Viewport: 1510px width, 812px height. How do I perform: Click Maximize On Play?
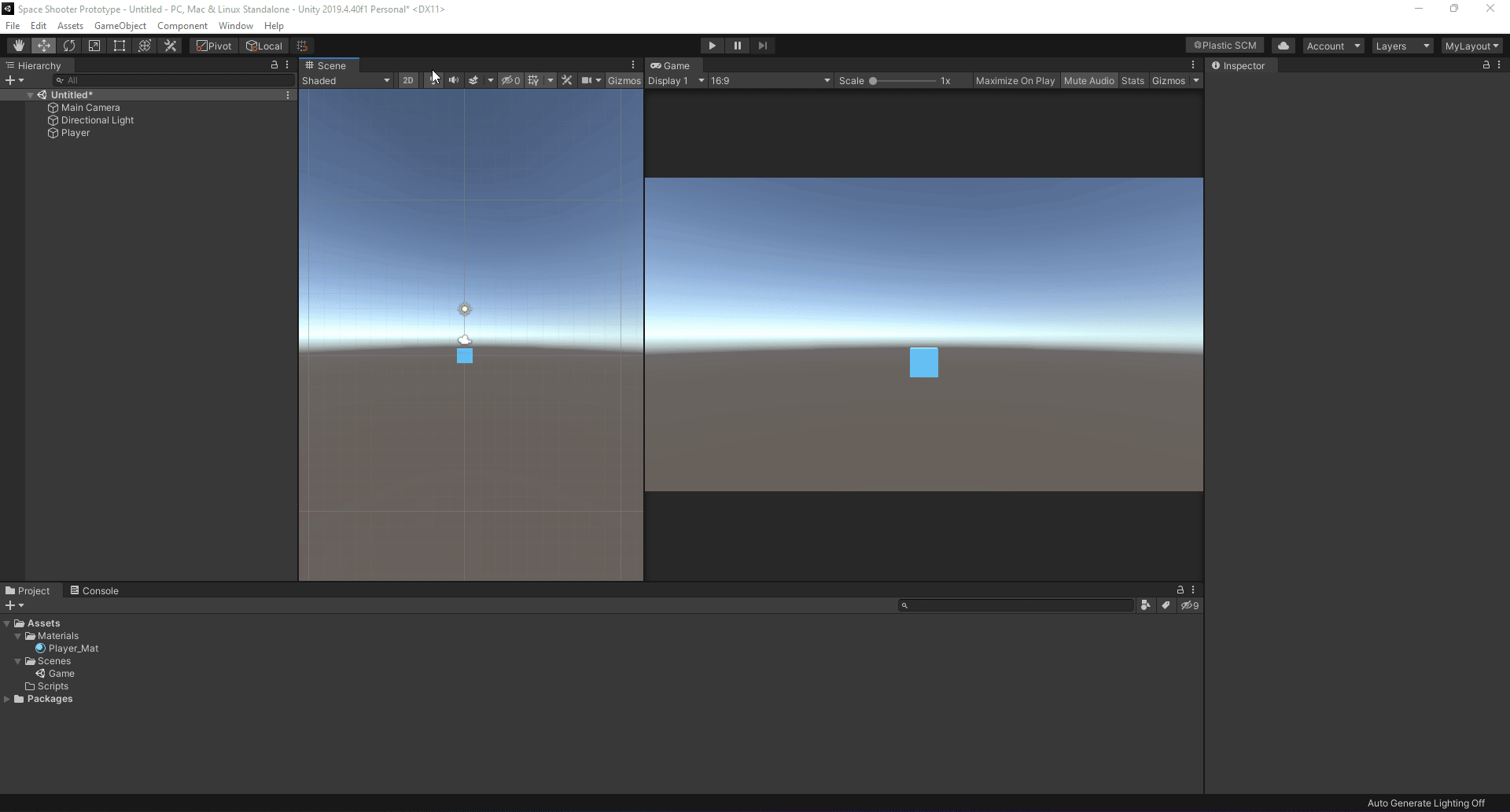1015,80
